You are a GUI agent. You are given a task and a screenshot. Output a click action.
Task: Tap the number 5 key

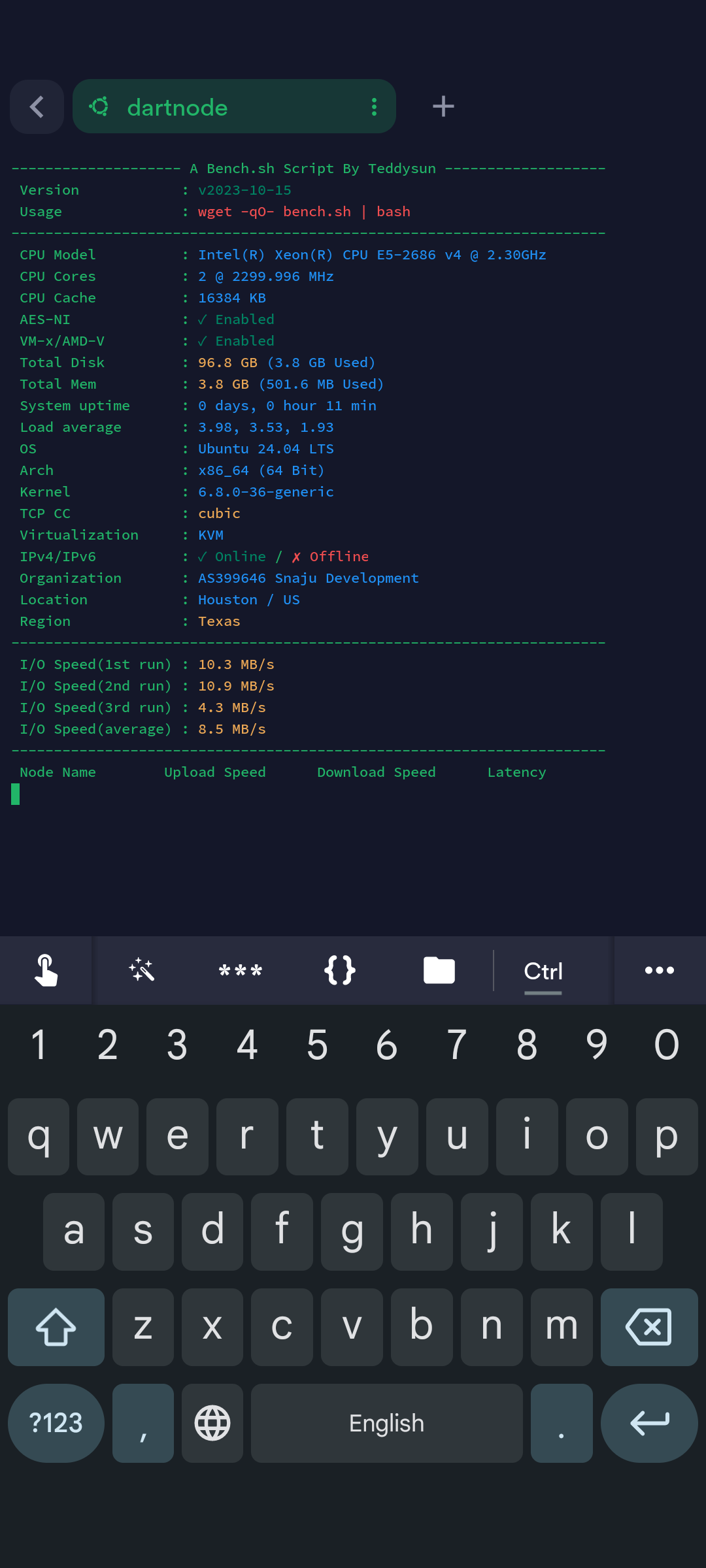pyautogui.click(x=317, y=1045)
